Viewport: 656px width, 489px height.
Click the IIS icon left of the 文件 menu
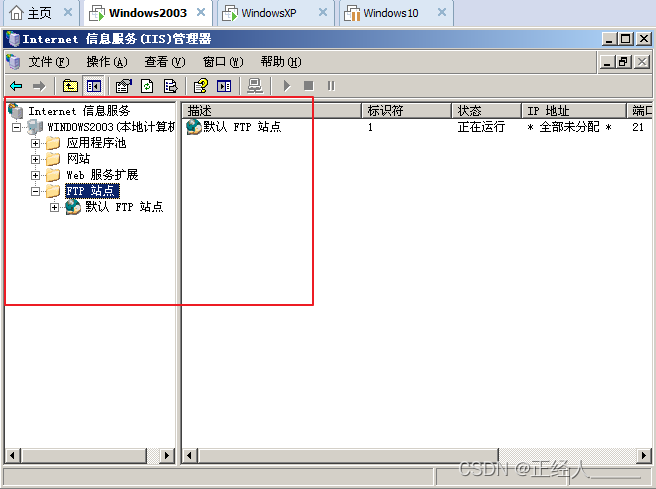click(13, 62)
